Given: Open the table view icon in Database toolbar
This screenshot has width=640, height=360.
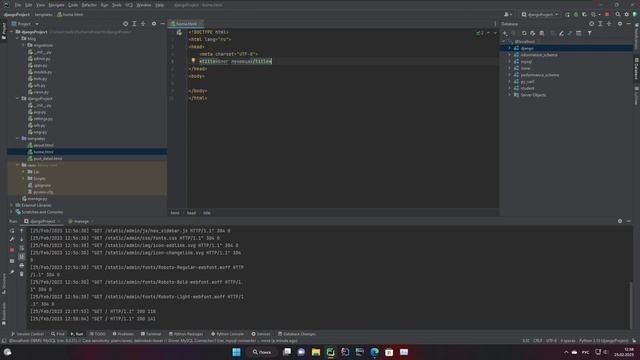Looking at the screenshot, I should point(579,33).
